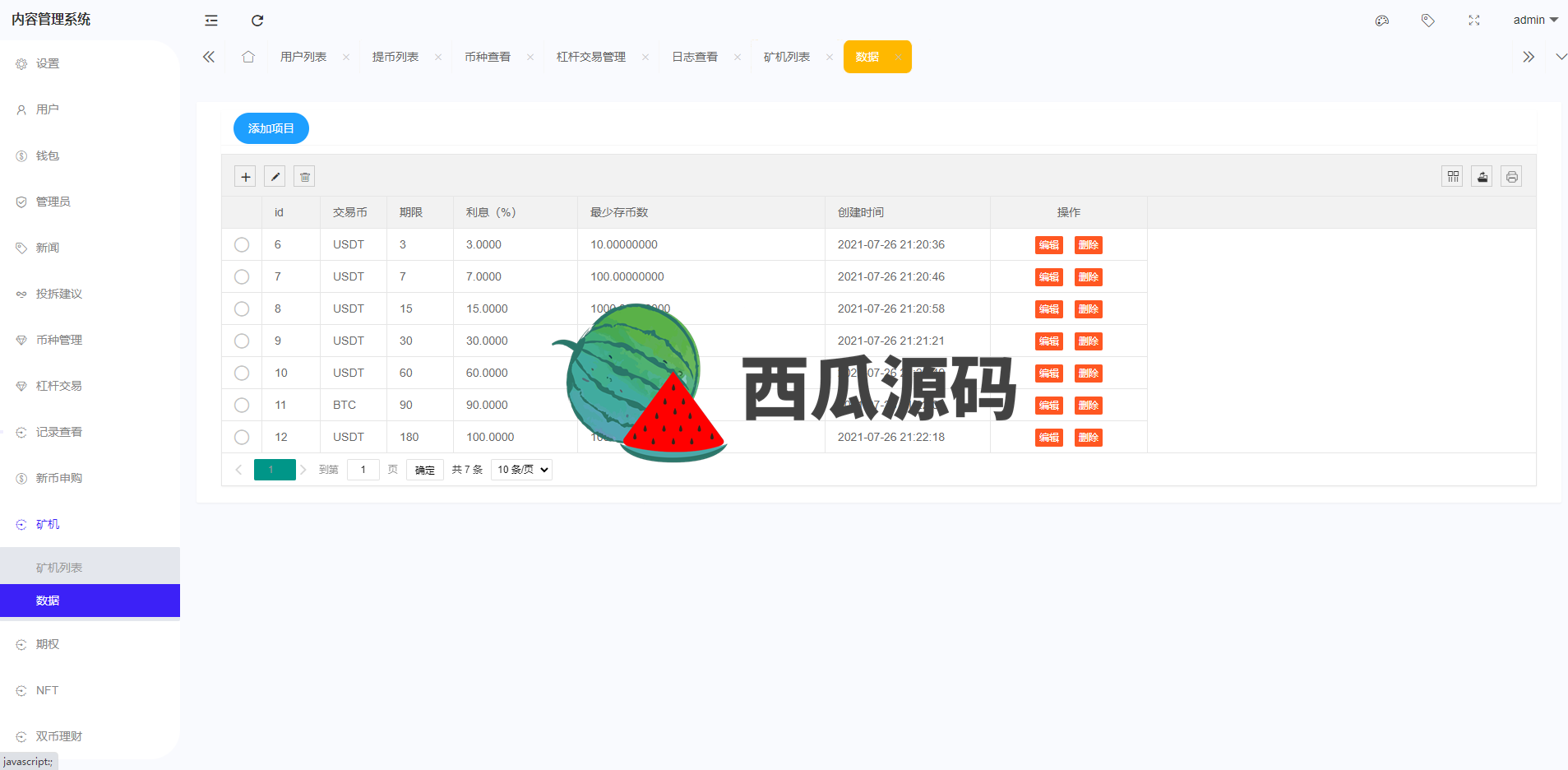Go to home tab icon
The height and width of the screenshot is (770, 1568).
(x=248, y=57)
